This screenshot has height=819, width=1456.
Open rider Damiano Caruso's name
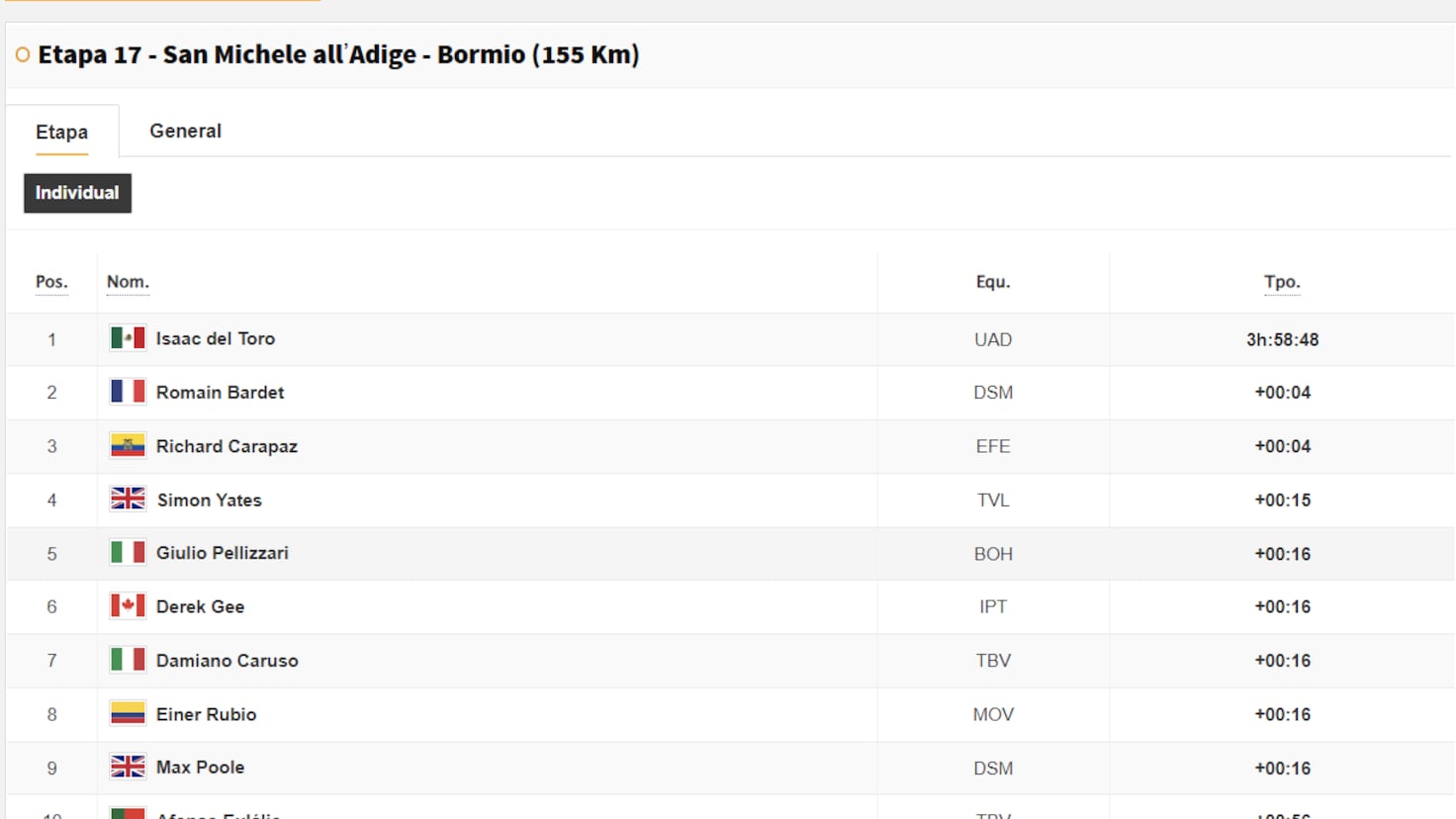pos(227,661)
